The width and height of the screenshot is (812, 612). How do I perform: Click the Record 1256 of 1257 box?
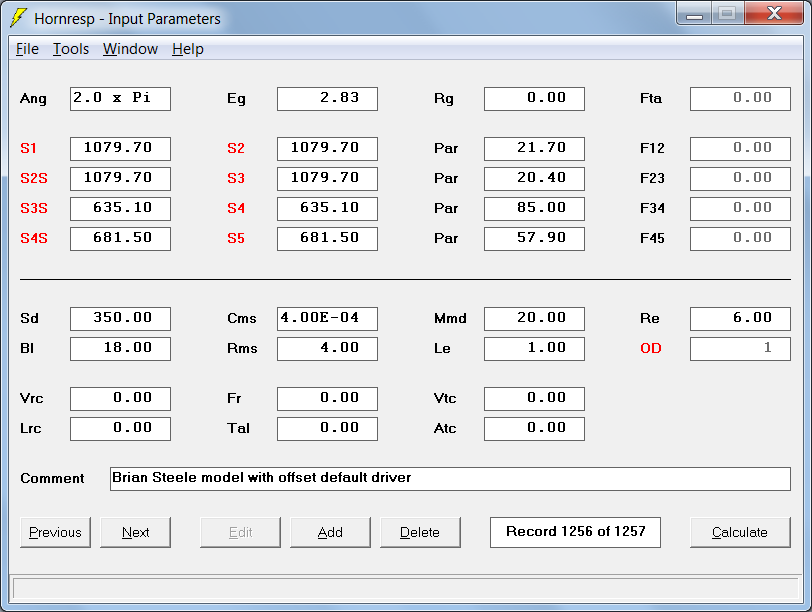click(575, 532)
